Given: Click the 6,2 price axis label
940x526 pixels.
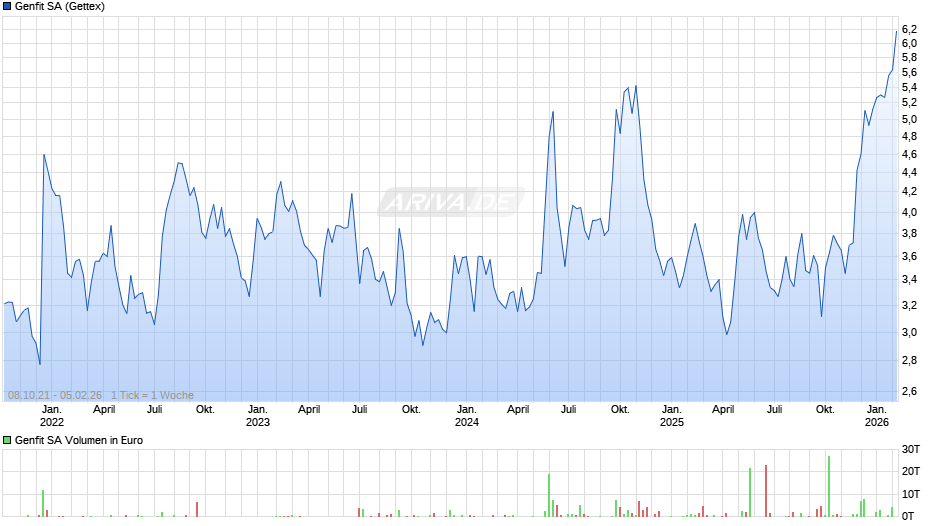Looking at the screenshot, I should coord(909,29).
